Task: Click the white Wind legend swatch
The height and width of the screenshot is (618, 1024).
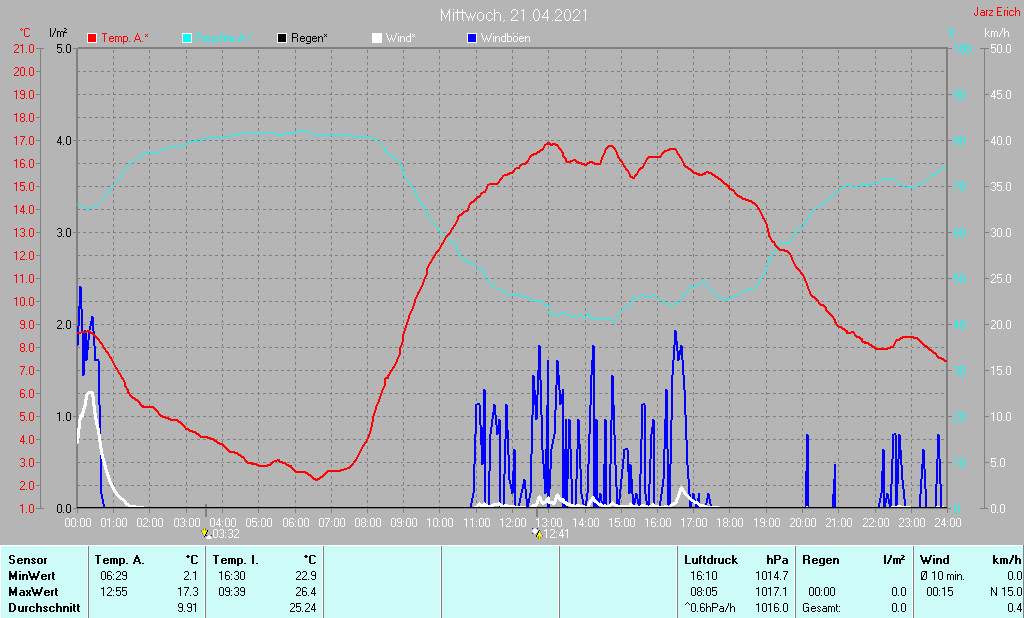Action: tap(377, 38)
